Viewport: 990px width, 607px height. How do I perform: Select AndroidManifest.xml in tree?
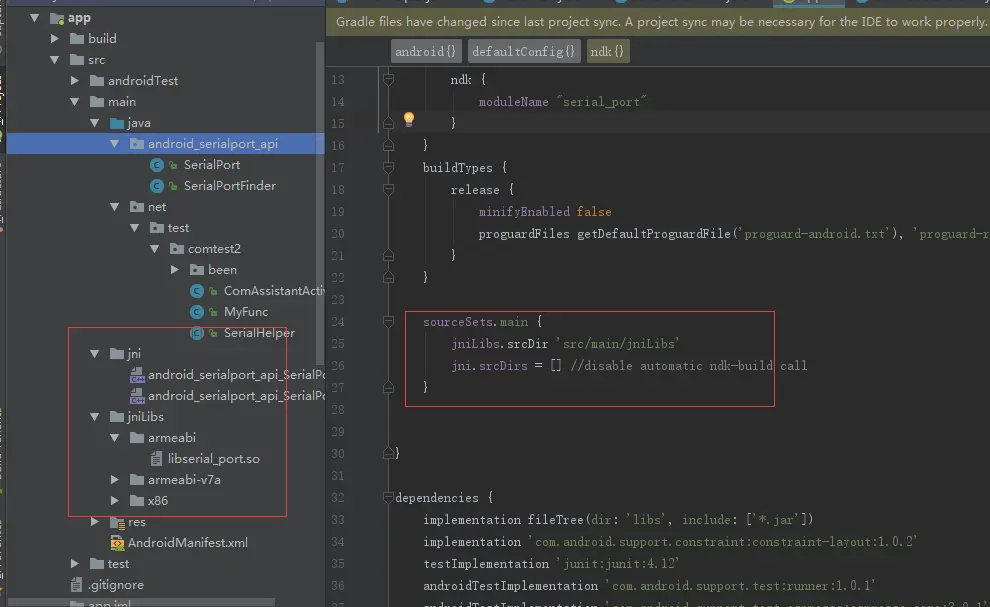click(x=188, y=543)
